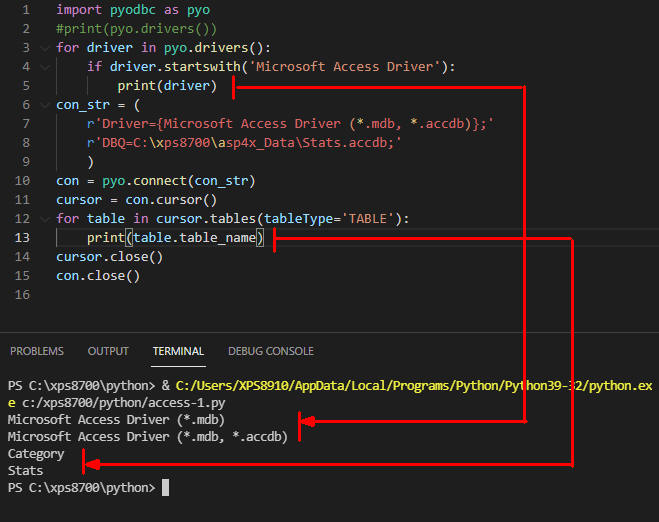659x522 pixels.
Task: Collapse the for table fold at line 12
Action: pyautogui.click(x=45, y=219)
